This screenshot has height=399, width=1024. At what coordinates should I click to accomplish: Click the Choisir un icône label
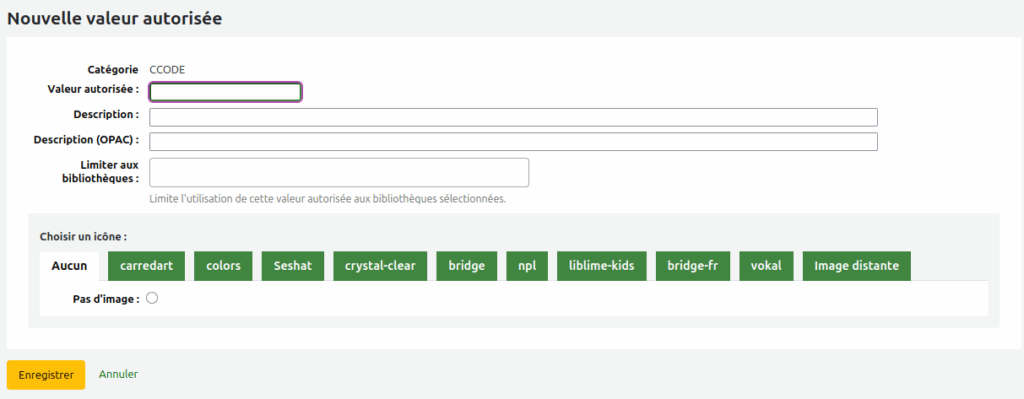(83, 236)
